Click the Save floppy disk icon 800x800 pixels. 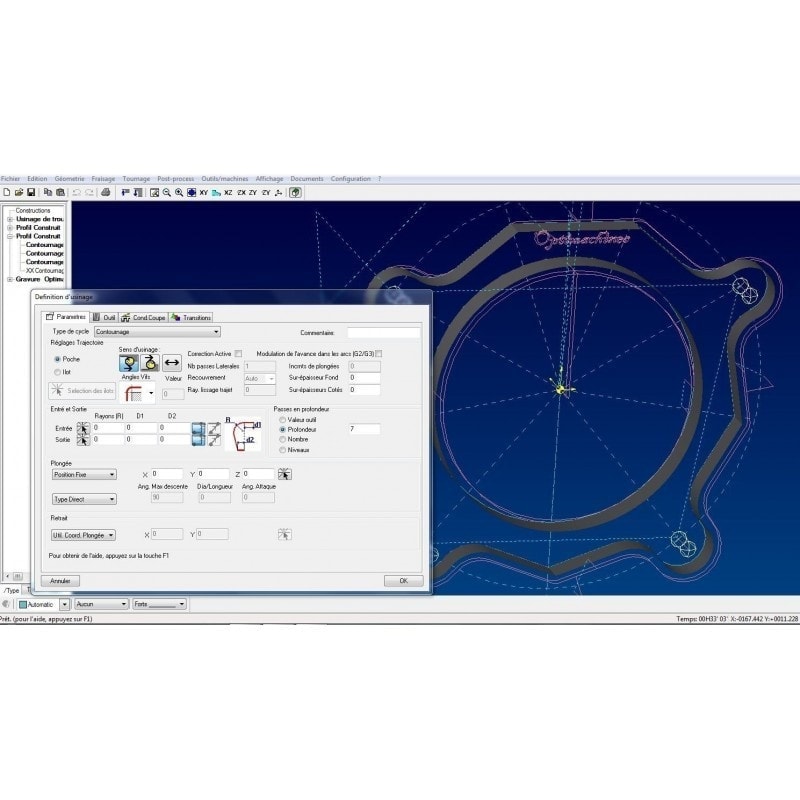[31, 192]
